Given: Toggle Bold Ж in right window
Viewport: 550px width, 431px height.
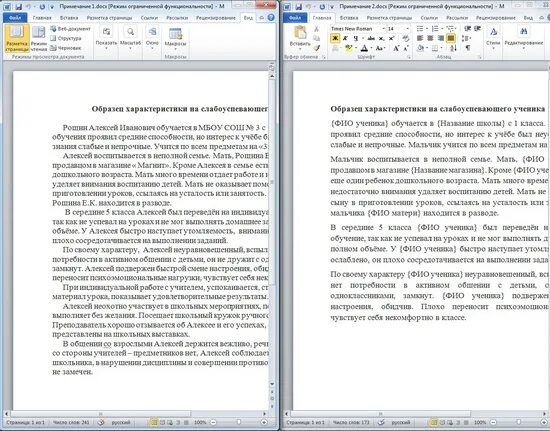Looking at the screenshot, I should point(335,38).
